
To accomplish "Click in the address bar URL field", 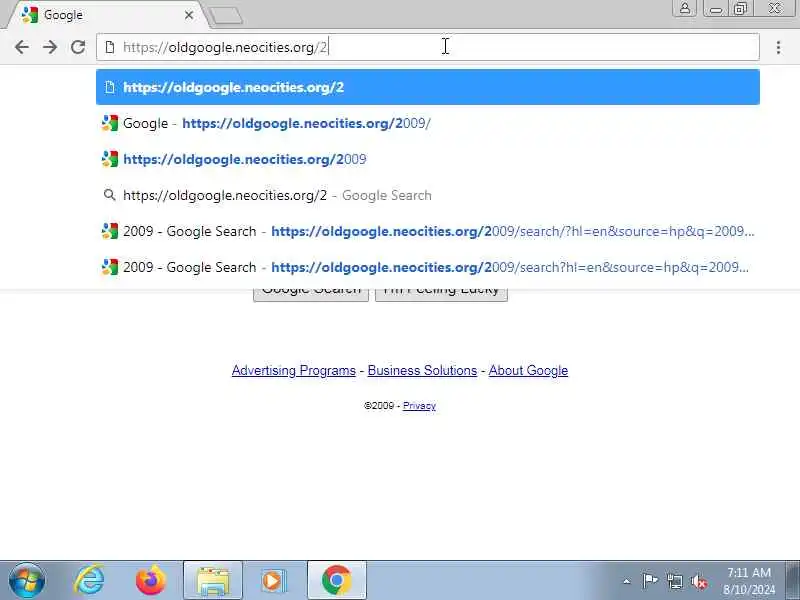I will (x=428, y=47).
